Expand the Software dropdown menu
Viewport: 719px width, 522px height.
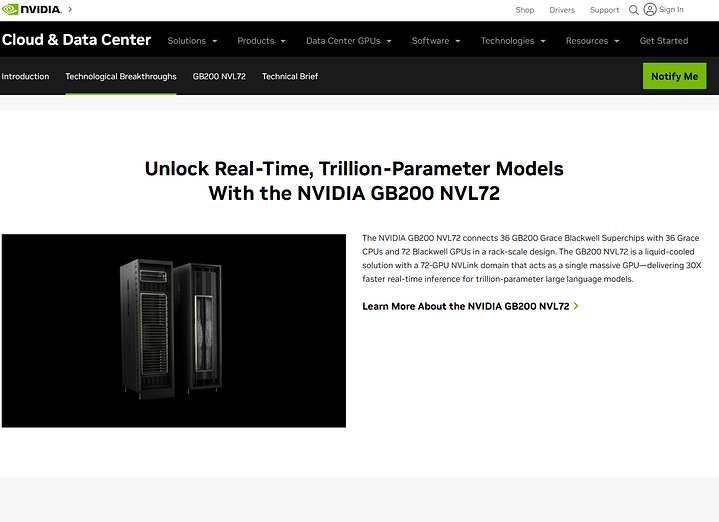click(436, 41)
